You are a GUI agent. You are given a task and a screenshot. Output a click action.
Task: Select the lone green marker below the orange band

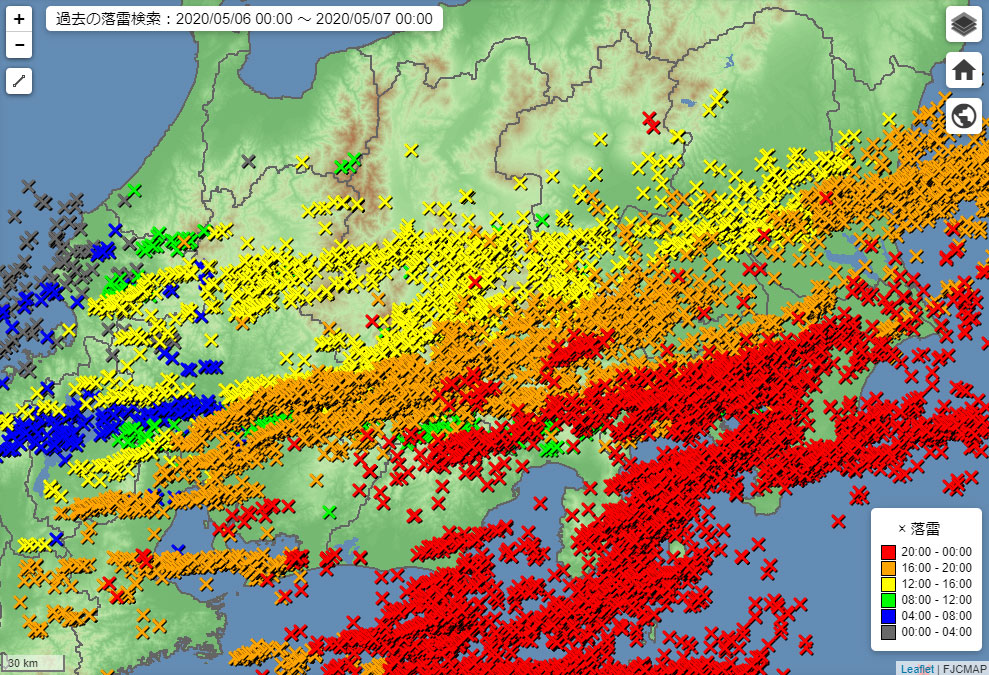pos(329,513)
